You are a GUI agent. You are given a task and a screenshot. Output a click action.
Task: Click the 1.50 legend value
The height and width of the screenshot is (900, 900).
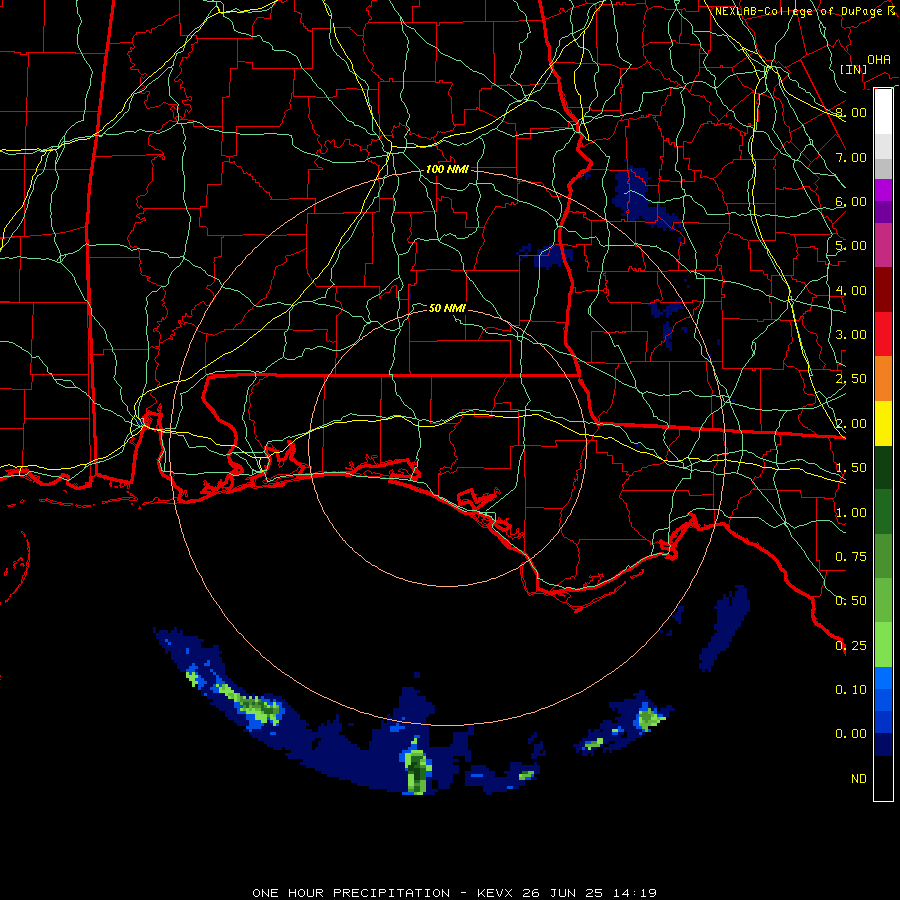tap(851, 468)
